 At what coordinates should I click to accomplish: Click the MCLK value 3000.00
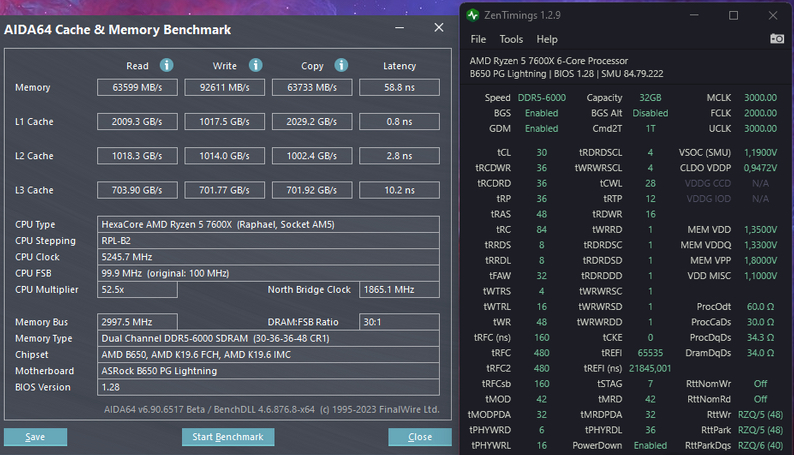[760, 98]
